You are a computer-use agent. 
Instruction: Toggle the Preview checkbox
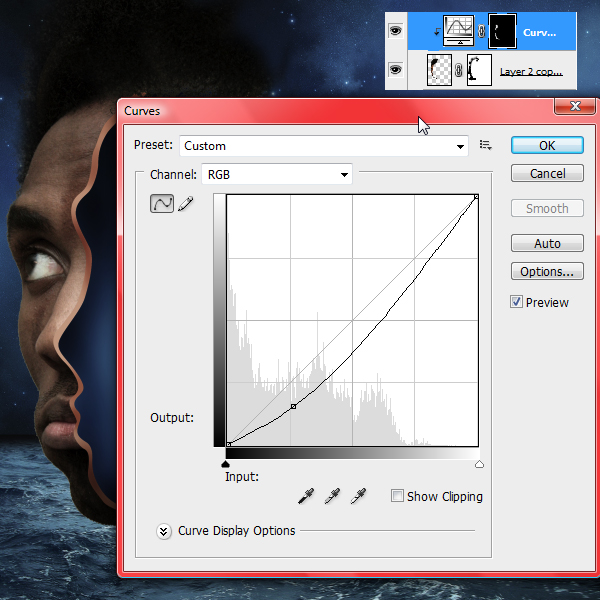(x=516, y=302)
